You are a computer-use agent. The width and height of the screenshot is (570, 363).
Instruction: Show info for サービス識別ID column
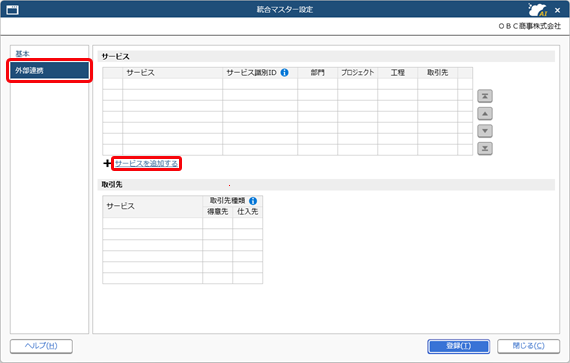(285, 73)
